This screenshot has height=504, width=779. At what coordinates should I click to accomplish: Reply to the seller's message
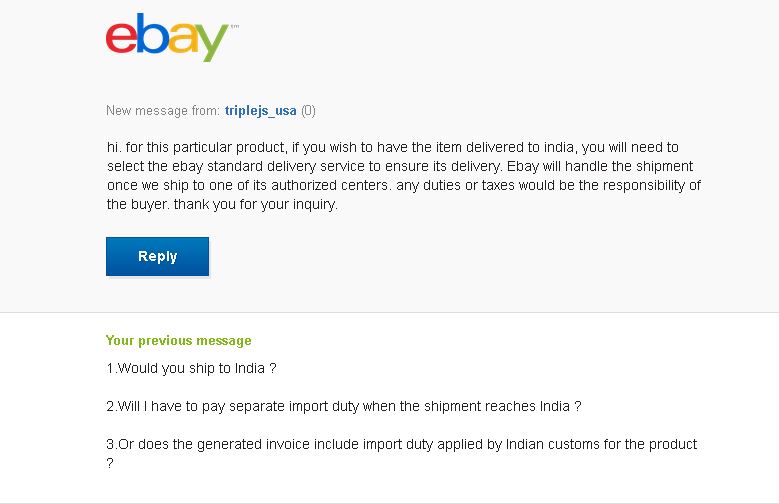pos(157,256)
